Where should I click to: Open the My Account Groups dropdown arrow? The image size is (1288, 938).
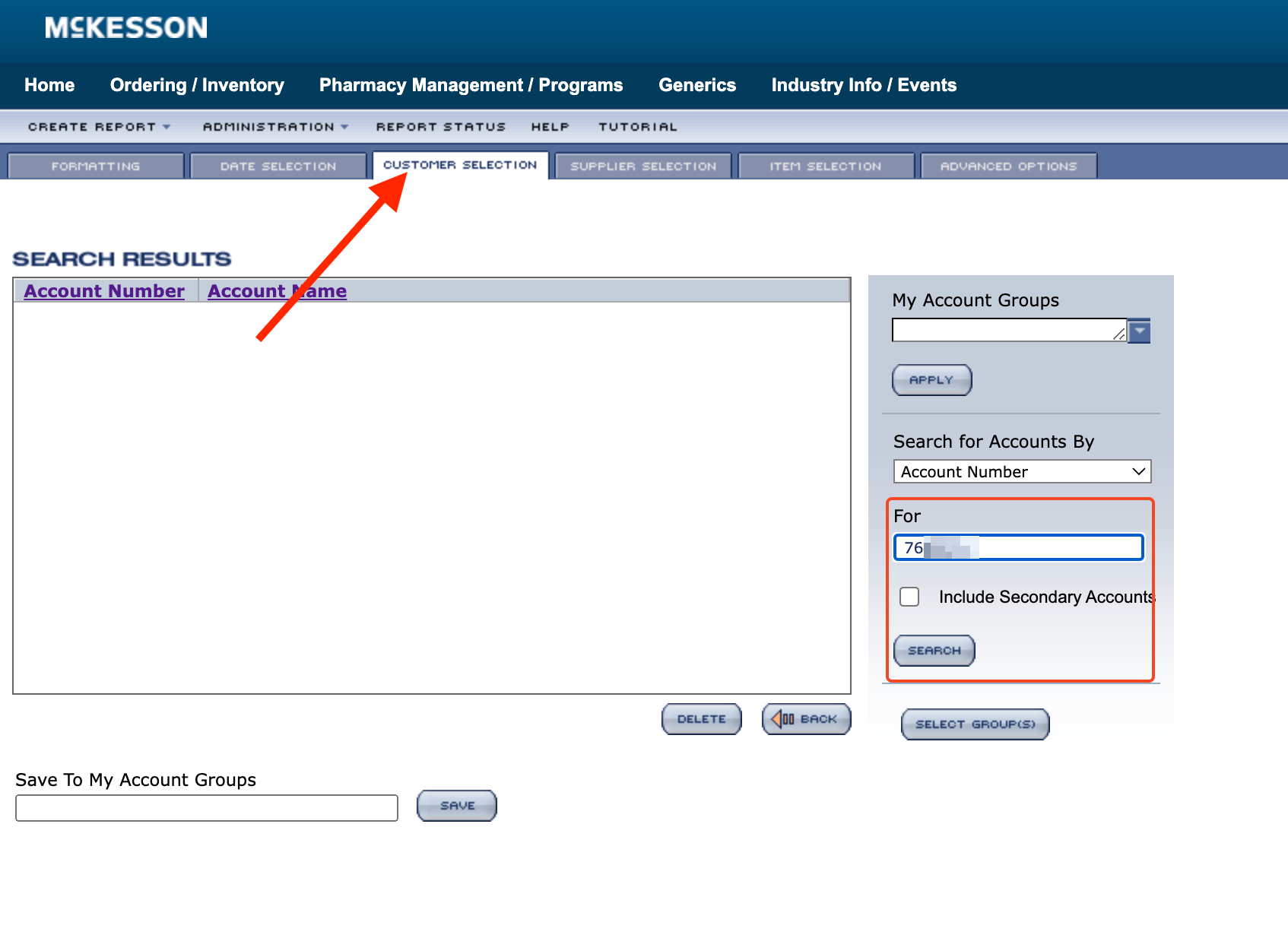click(1138, 331)
